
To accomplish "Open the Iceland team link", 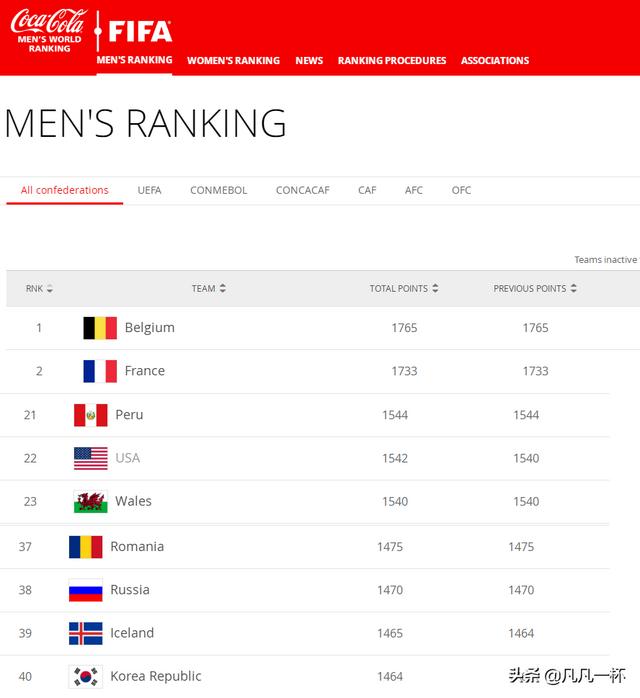I will [x=132, y=633].
